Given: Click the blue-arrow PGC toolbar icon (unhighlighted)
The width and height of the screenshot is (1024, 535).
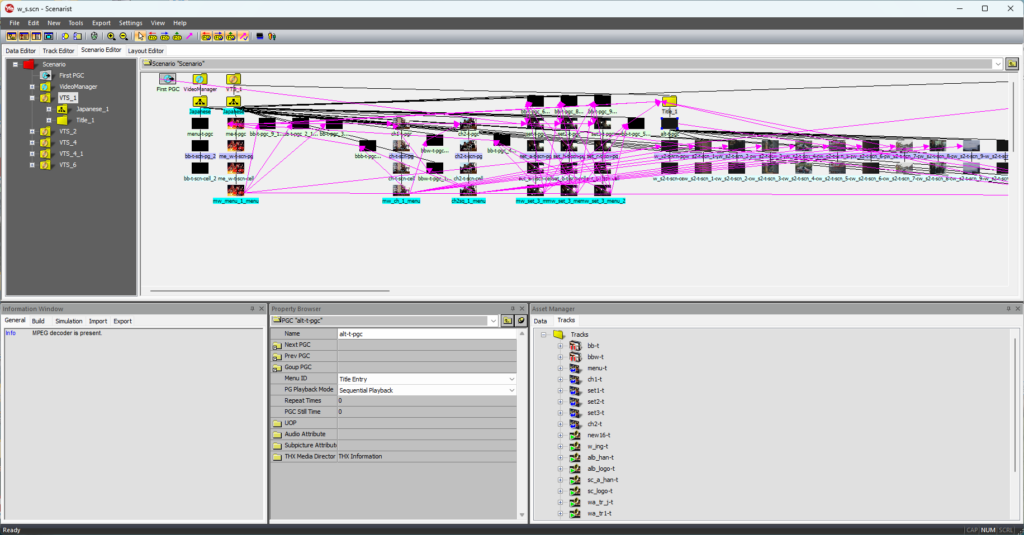Looking at the screenshot, I should [165, 37].
